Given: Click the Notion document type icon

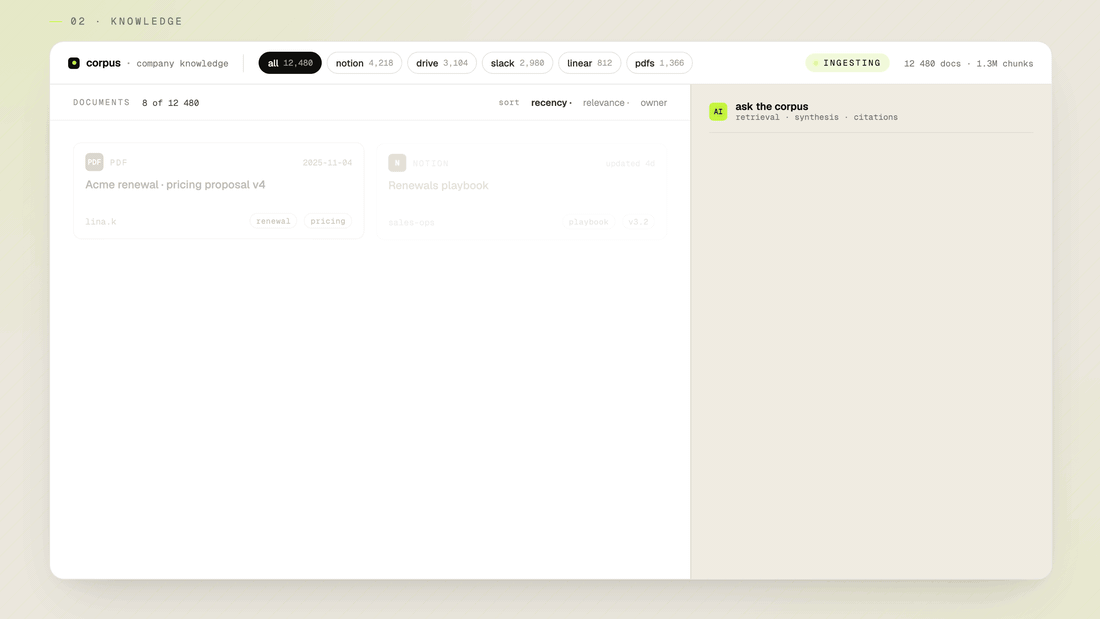Looking at the screenshot, I should [397, 163].
